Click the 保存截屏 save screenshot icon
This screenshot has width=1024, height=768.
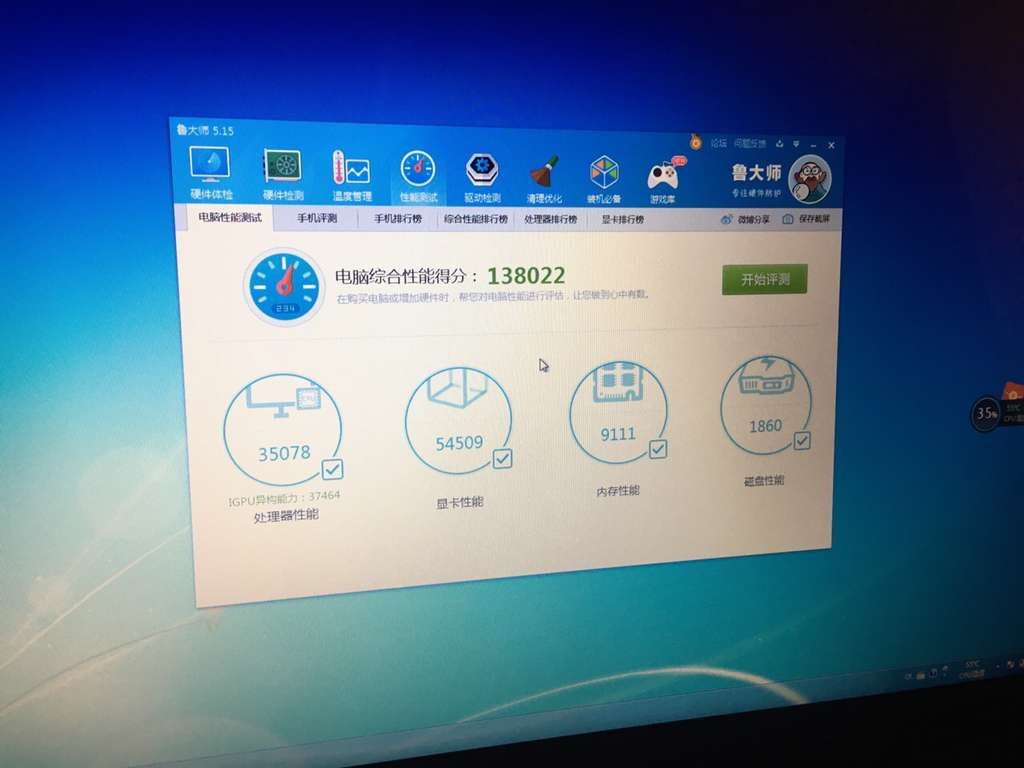[788, 219]
